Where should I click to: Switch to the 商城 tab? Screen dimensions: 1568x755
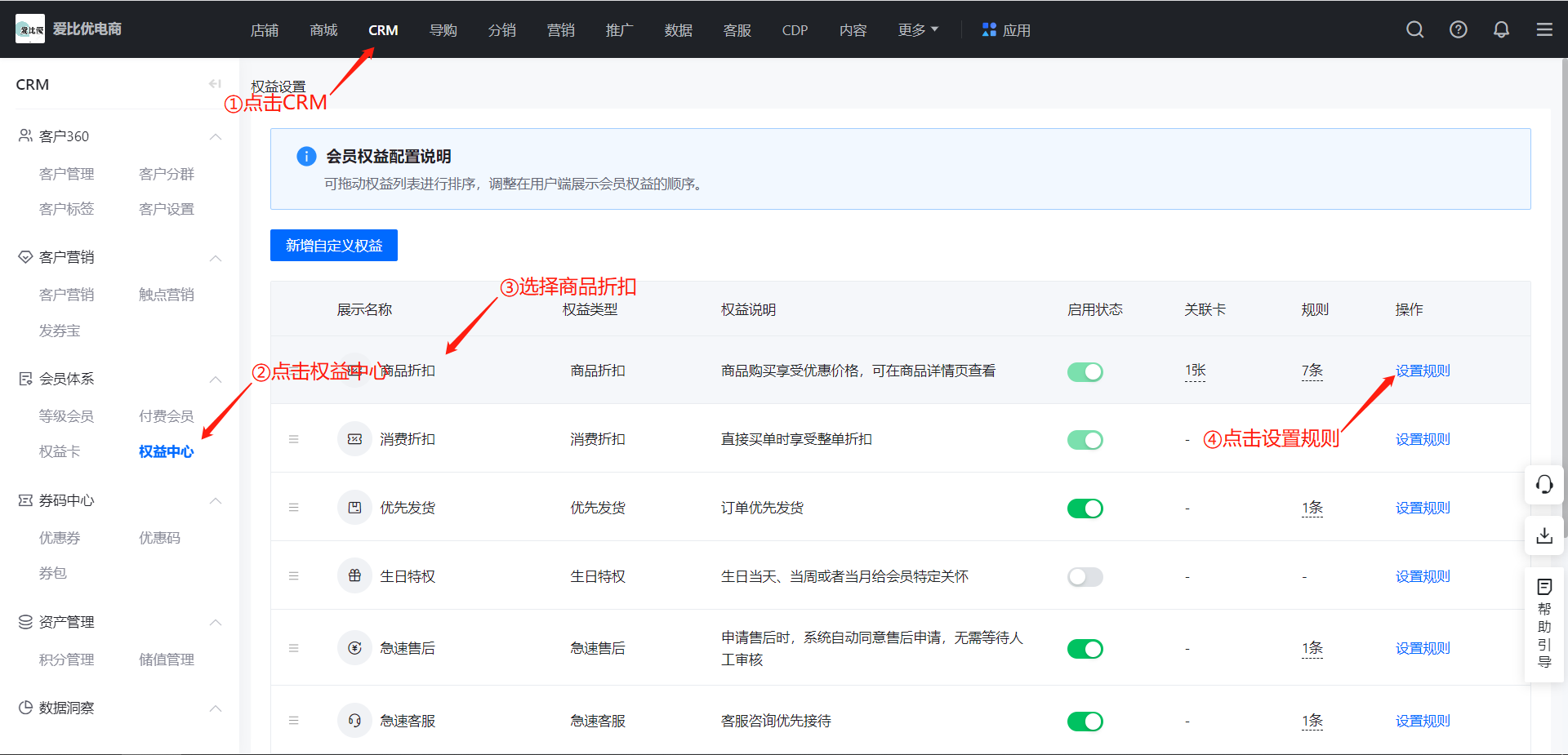point(323,30)
